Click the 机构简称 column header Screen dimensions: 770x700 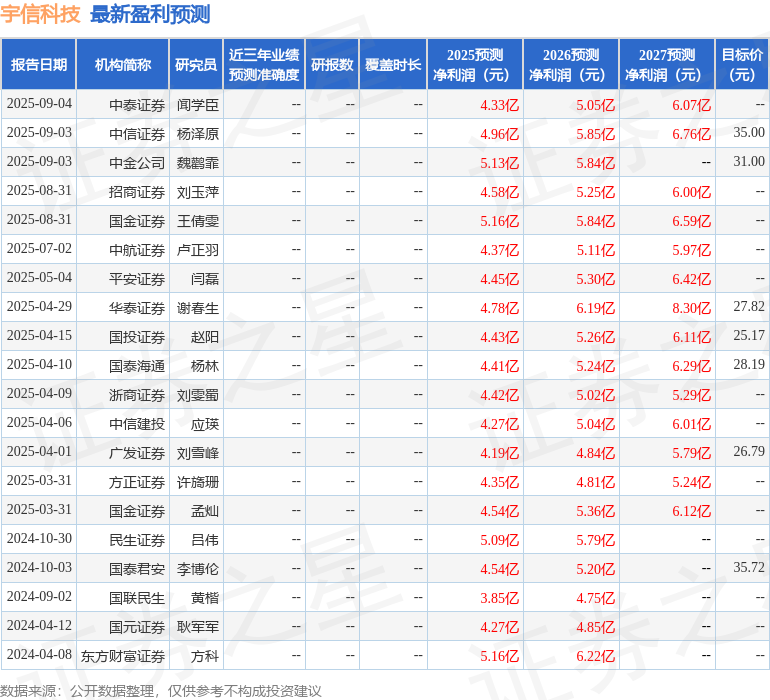coord(123,64)
